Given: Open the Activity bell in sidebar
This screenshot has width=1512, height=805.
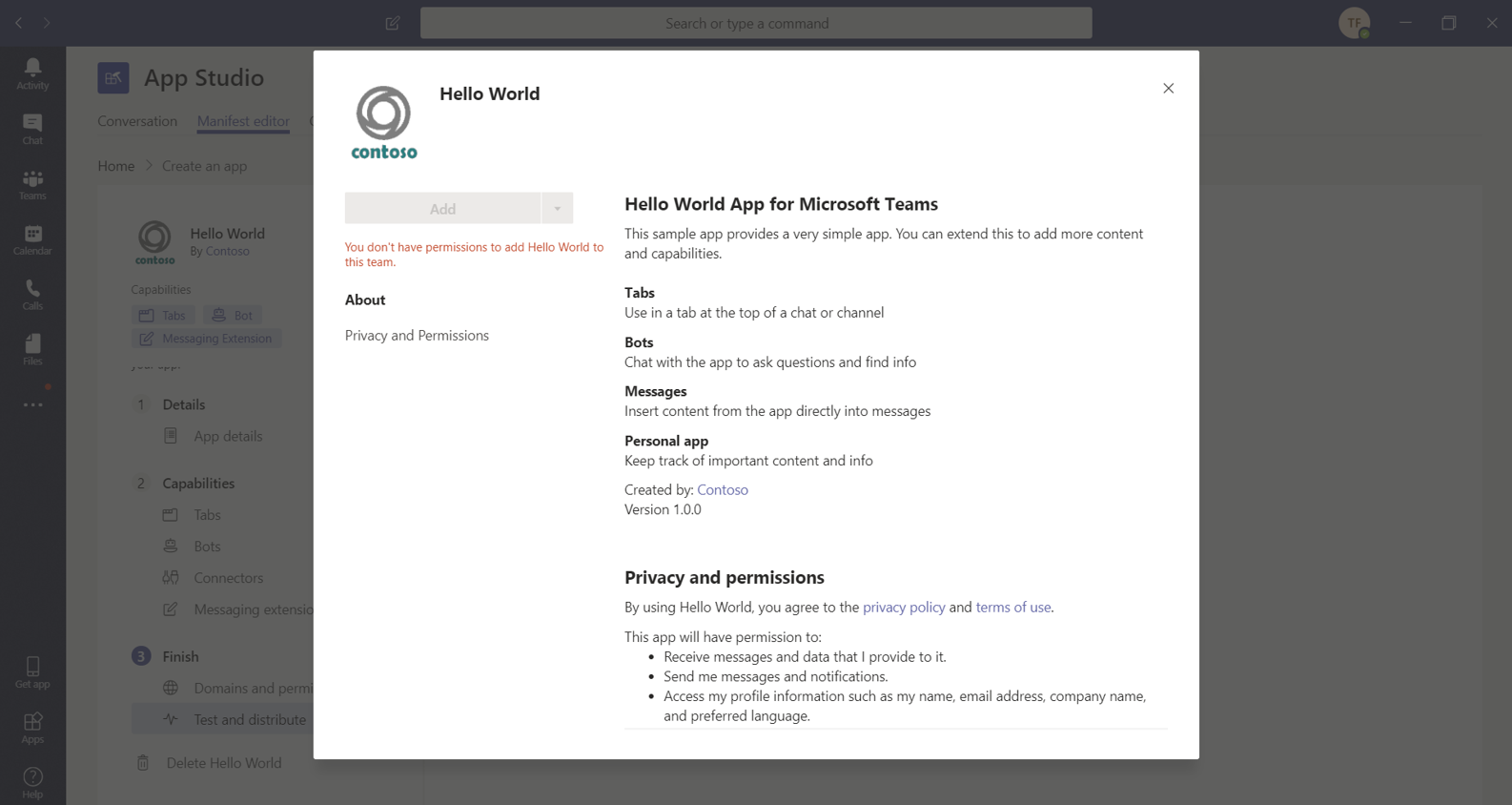Looking at the screenshot, I should point(32,73).
